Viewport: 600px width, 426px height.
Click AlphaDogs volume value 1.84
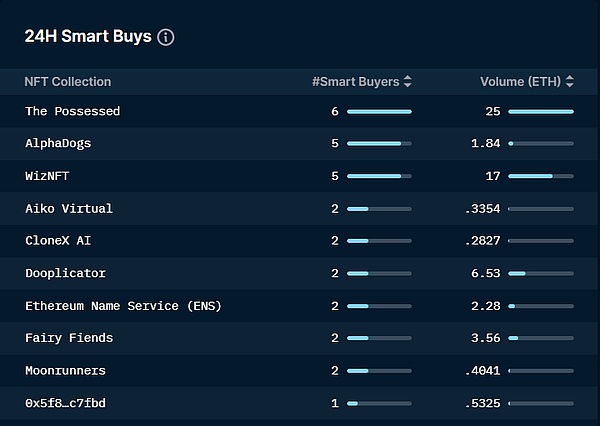(x=486, y=144)
